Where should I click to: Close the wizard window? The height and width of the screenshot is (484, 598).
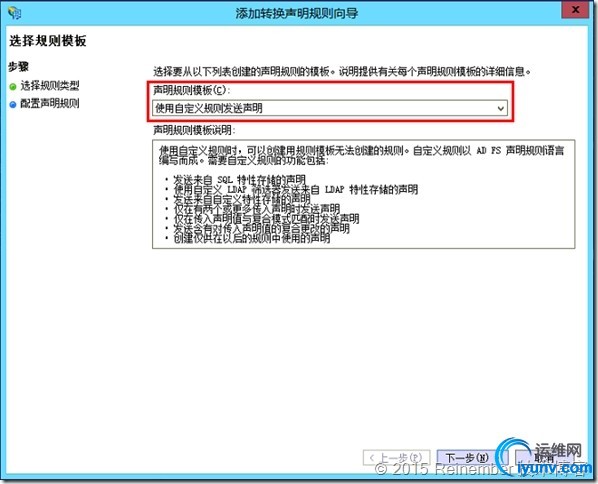point(575,10)
